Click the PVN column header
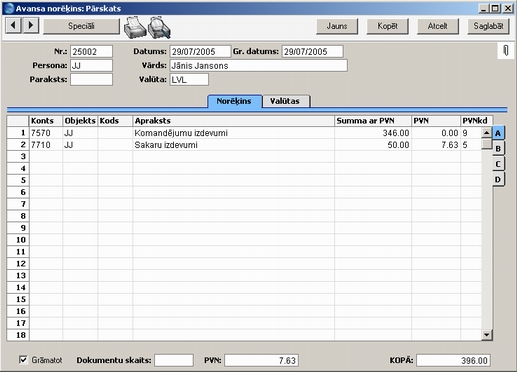Viewport: 517px width, 372px height. [x=436, y=121]
